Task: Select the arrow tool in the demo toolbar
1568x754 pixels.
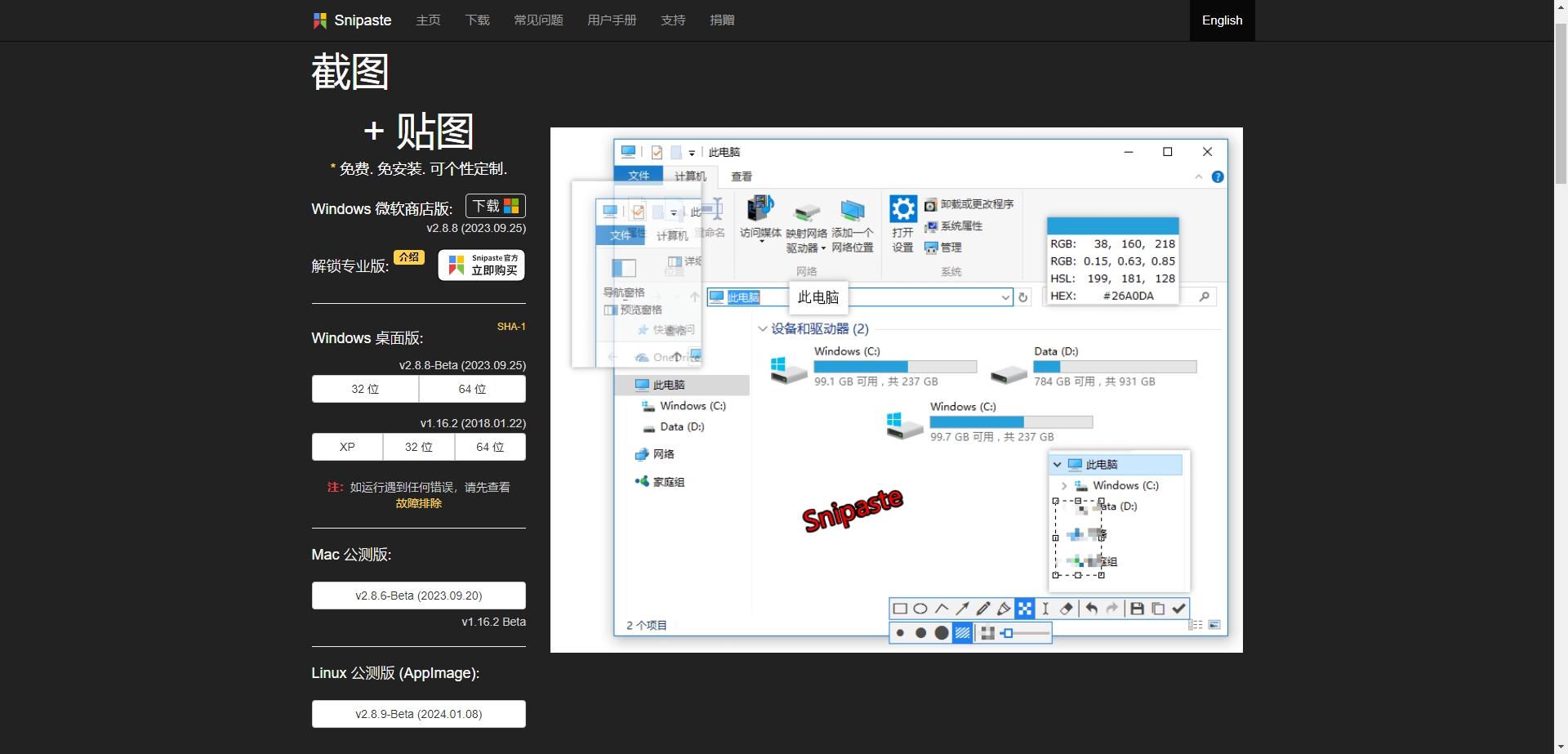Action: pos(963,609)
